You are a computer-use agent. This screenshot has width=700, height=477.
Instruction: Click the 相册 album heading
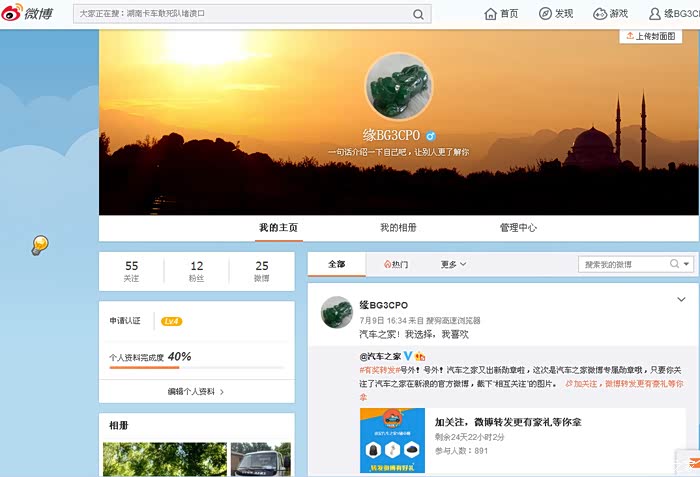[119, 425]
